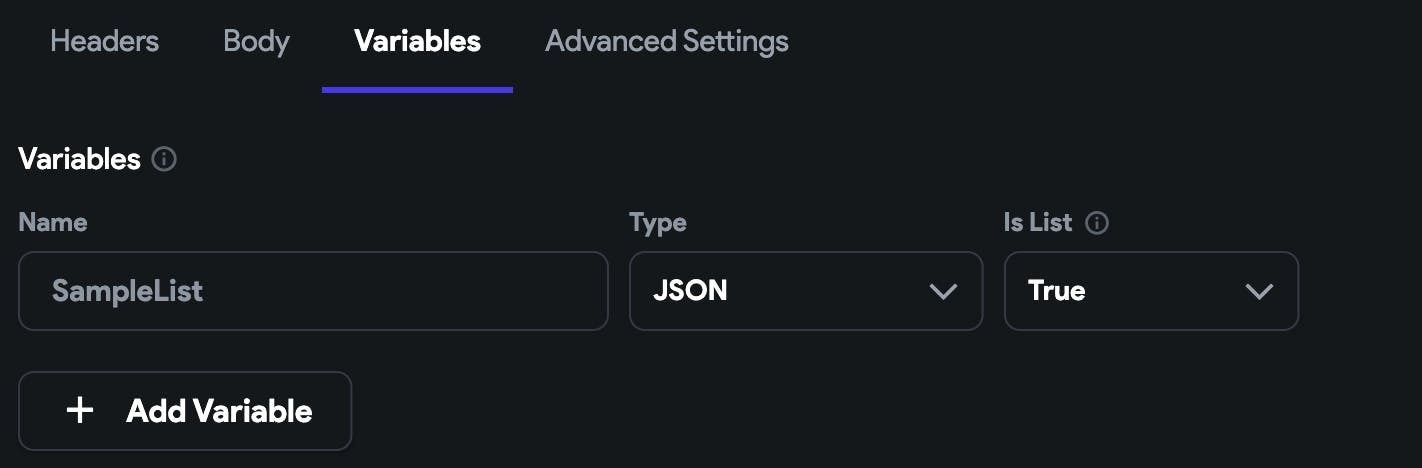1422x468 pixels.
Task: Click the True value text in Is List
Action: 1057,291
